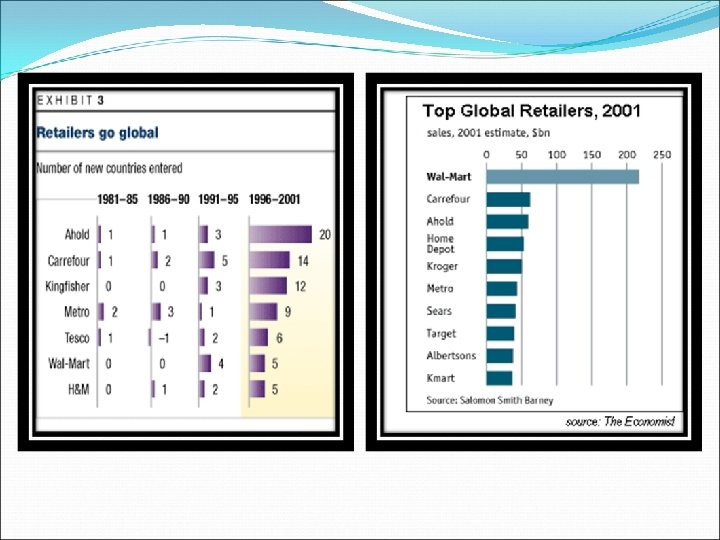Click the Home Depot sales bar

[505, 244]
